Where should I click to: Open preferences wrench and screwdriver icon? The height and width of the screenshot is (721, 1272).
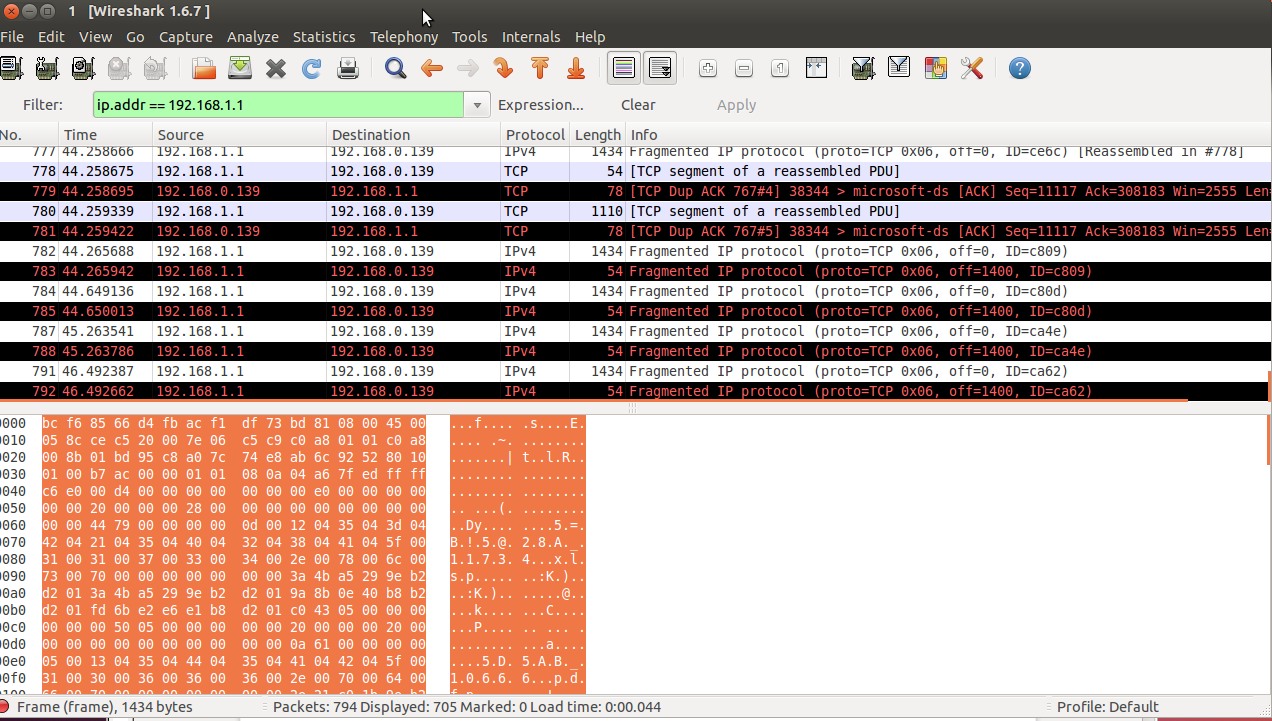click(972, 68)
